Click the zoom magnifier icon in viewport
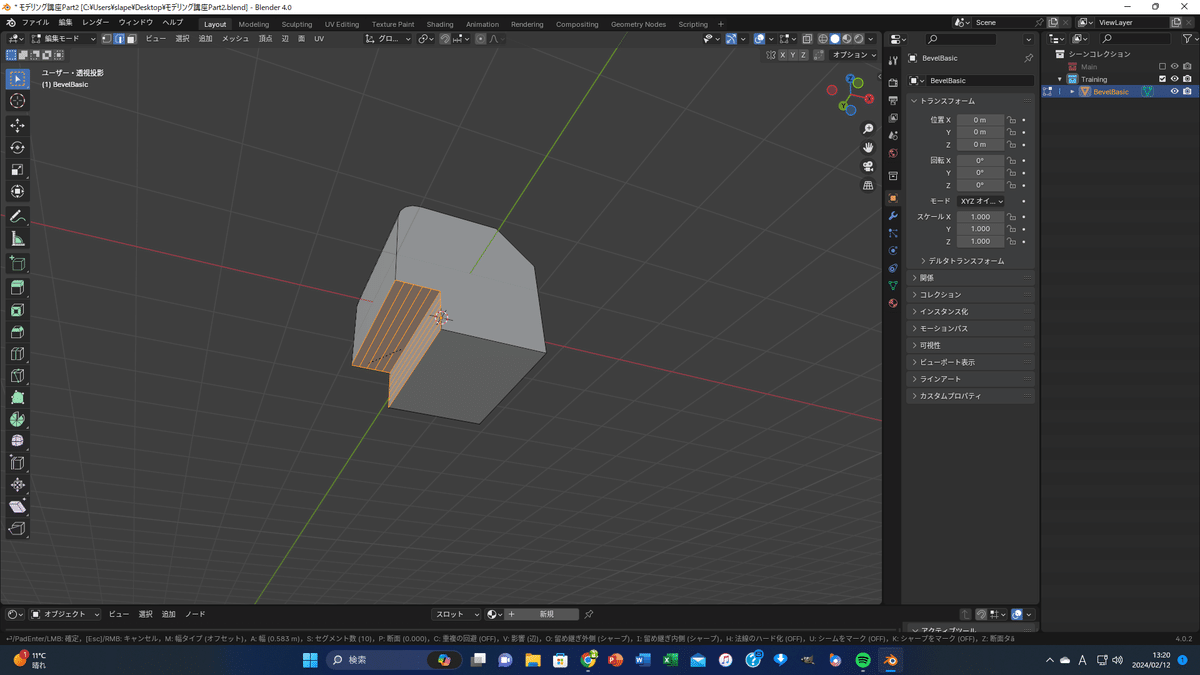Image resolution: width=1200 pixels, height=675 pixels. pos(868,129)
